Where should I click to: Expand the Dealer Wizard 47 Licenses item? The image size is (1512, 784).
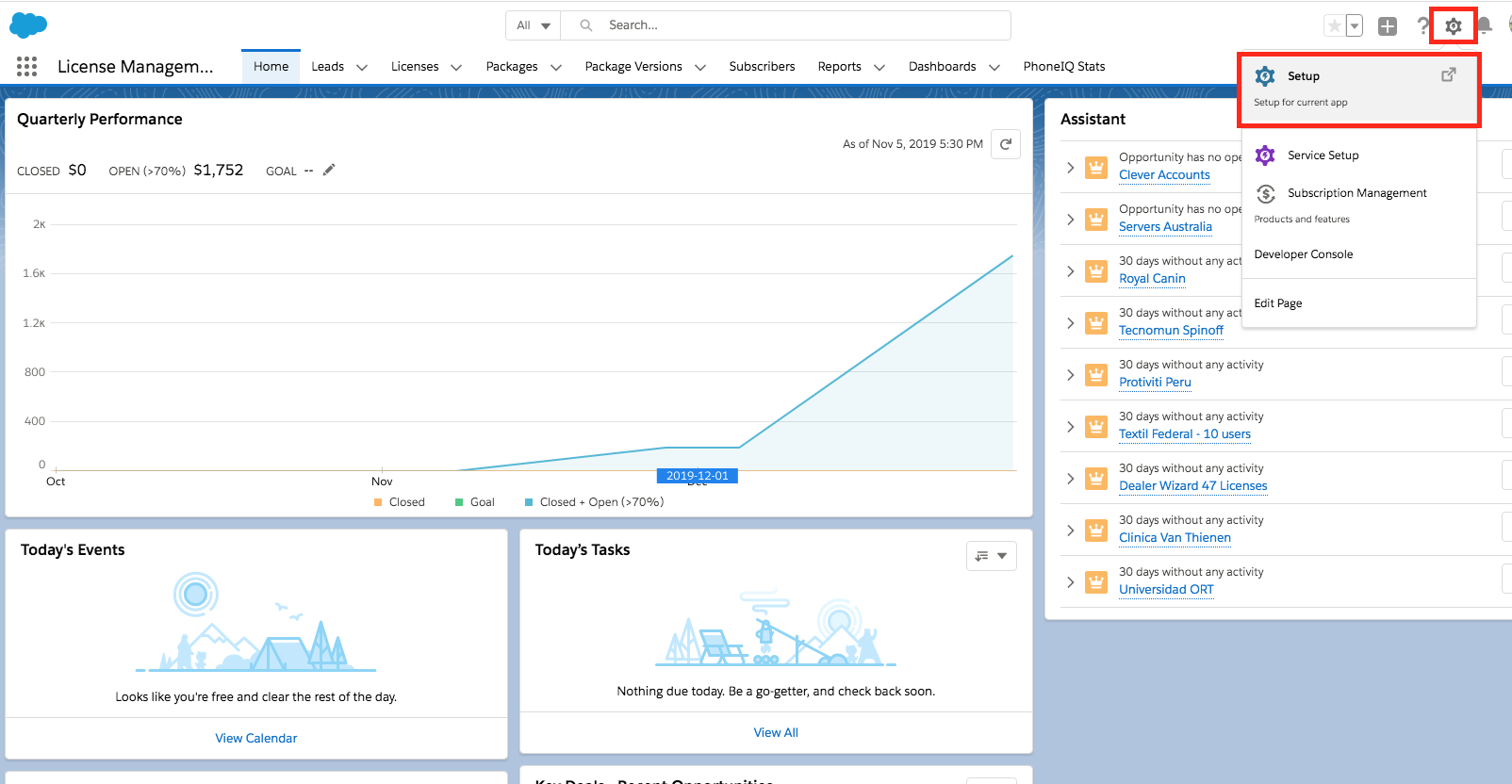(1070, 479)
